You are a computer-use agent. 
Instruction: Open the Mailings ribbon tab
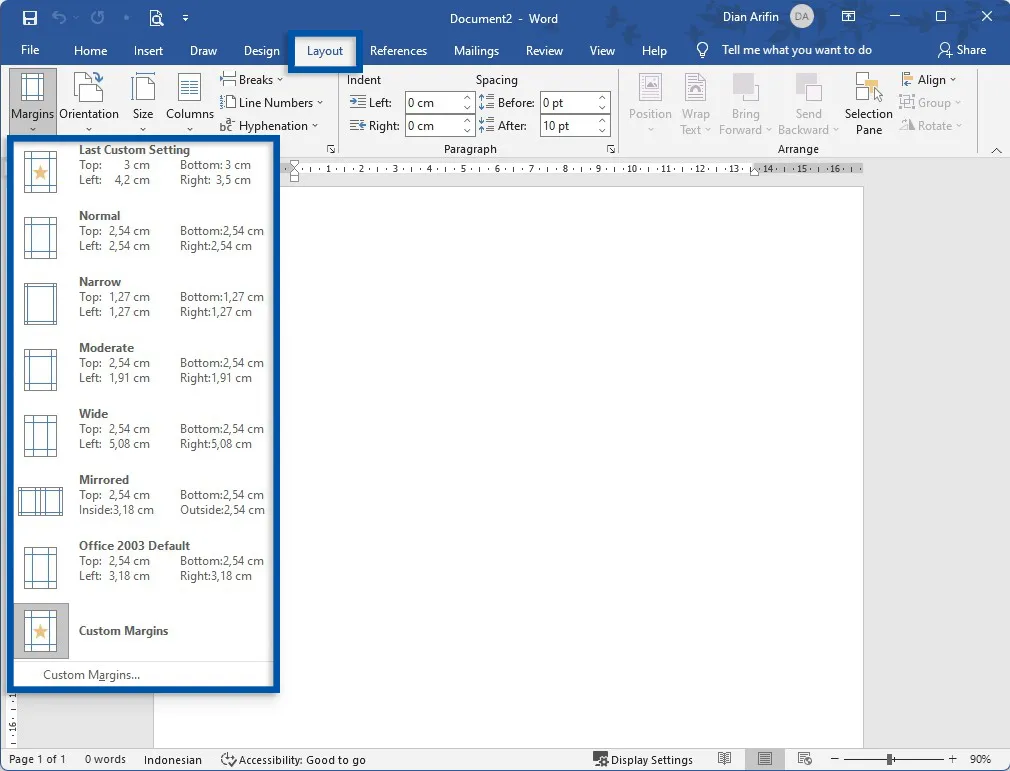click(476, 50)
